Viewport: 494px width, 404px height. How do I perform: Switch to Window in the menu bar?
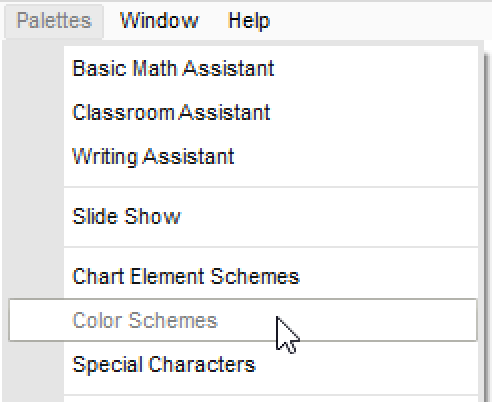pyautogui.click(x=159, y=21)
